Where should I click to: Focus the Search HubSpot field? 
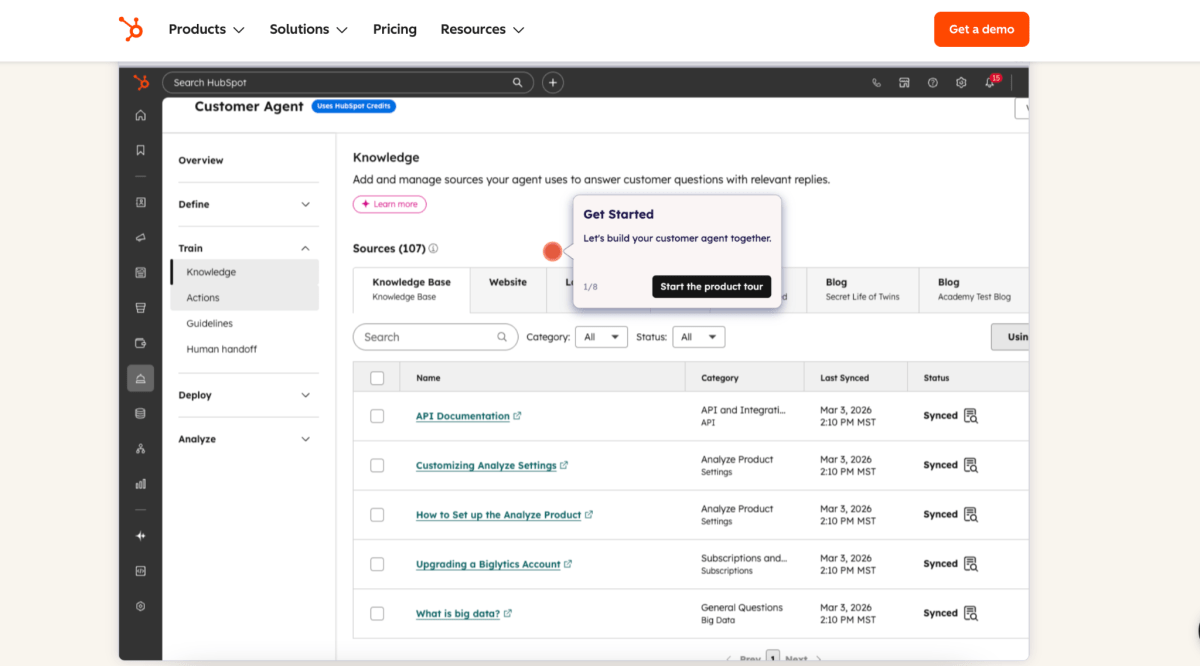348,83
